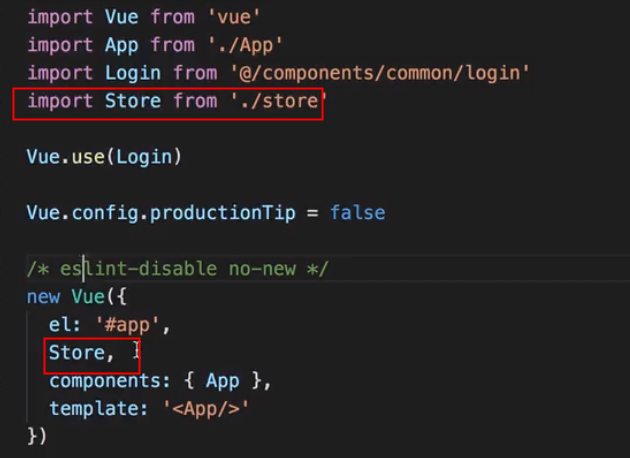Click the el: '#app' property line
This screenshot has width=630, height=458.
pos(110,325)
